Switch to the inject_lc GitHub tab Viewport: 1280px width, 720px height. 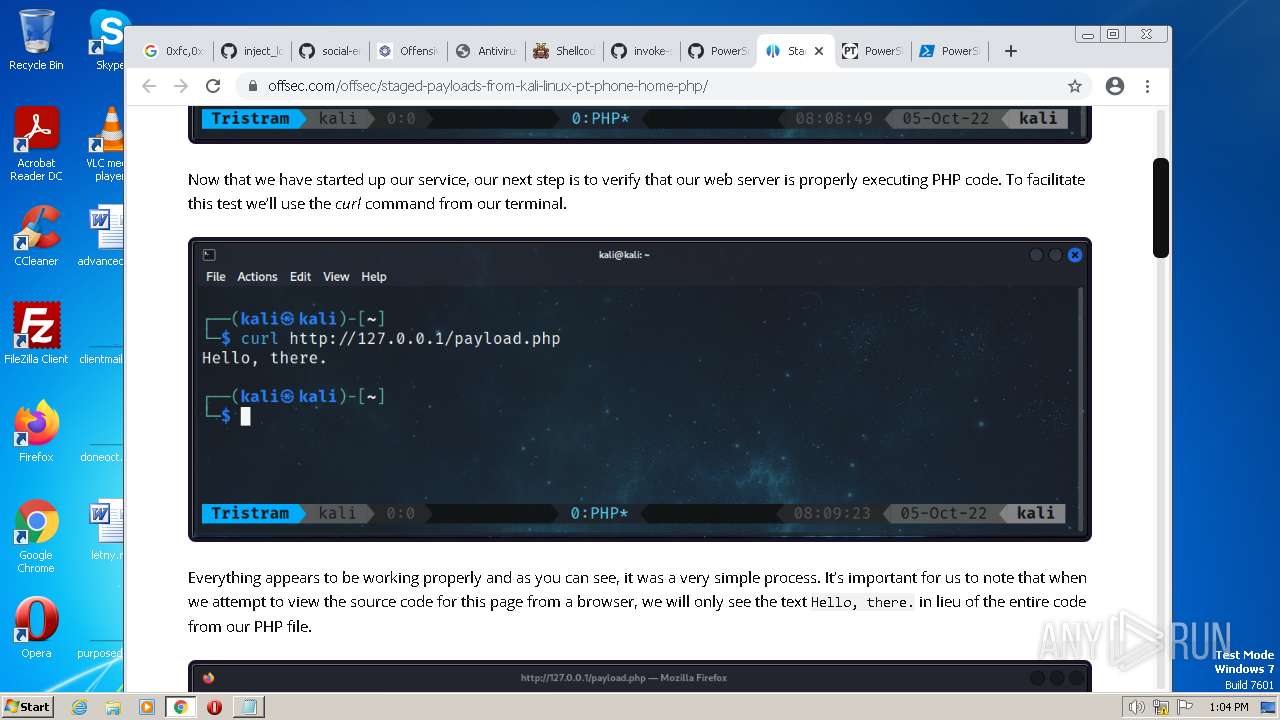pyautogui.click(x=251, y=51)
